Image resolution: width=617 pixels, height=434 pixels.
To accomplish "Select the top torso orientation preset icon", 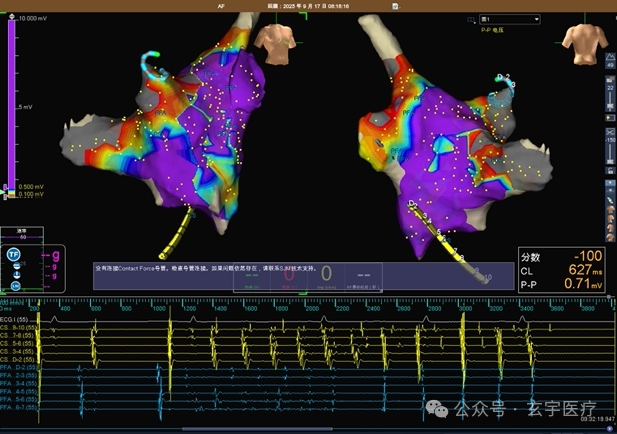I will tap(610, 210).
